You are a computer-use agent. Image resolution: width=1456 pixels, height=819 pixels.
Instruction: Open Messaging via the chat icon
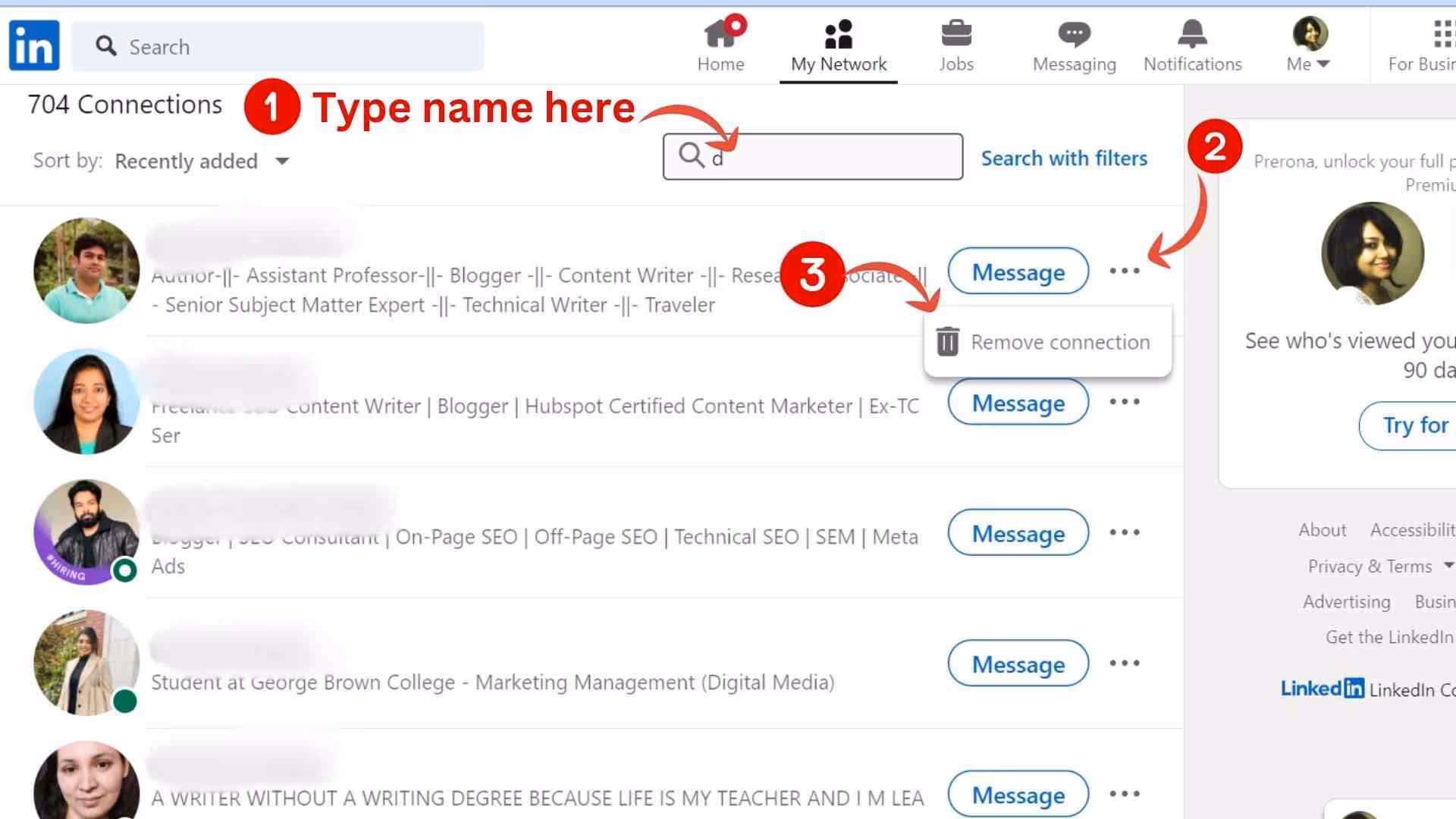click(x=1073, y=33)
